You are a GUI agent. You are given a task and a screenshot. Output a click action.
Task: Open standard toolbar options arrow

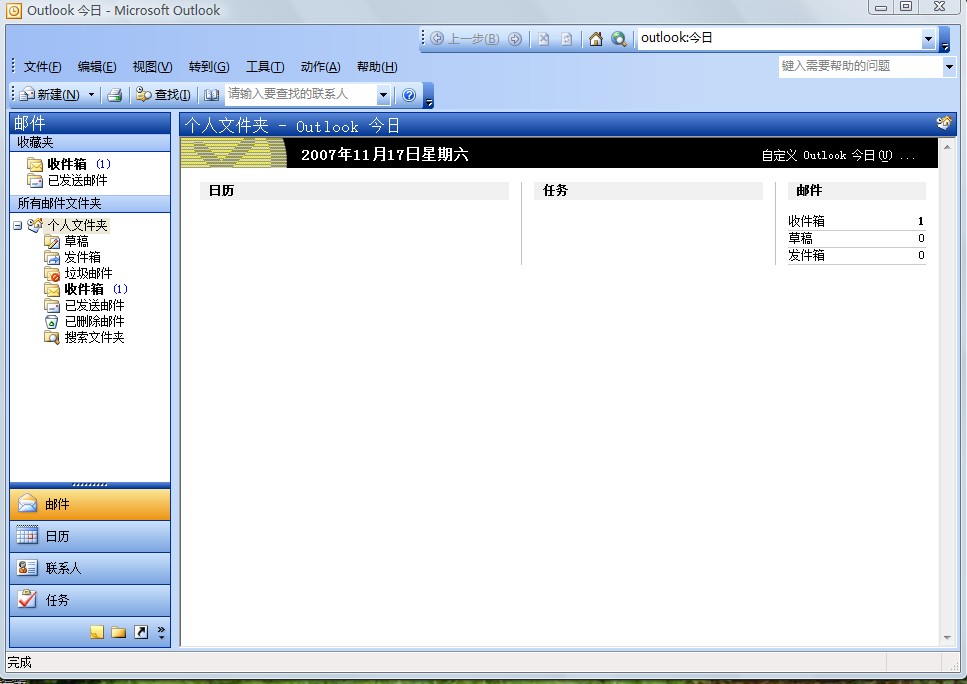tap(429, 96)
